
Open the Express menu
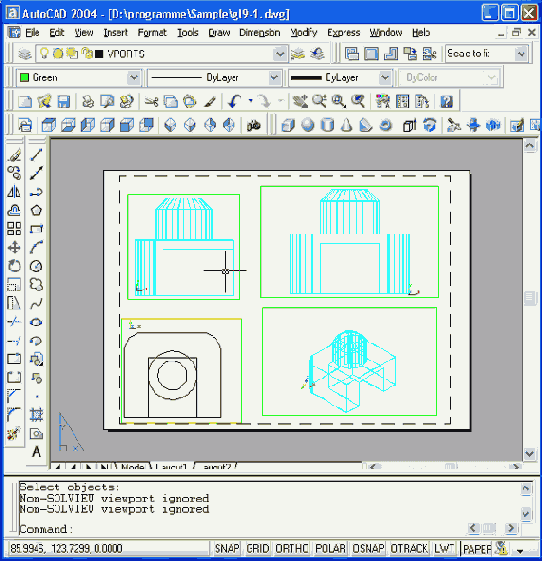343,33
